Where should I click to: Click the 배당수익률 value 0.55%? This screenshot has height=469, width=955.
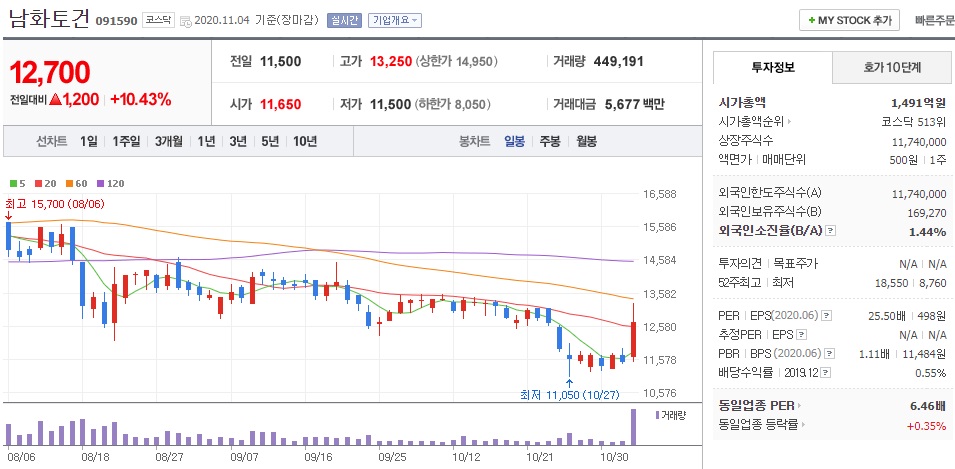tap(931, 373)
